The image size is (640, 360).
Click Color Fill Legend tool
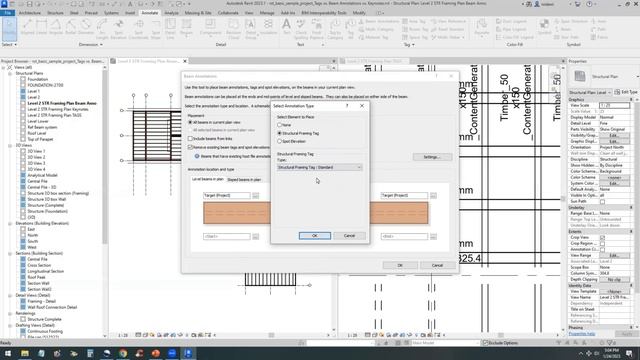point(515,37)
